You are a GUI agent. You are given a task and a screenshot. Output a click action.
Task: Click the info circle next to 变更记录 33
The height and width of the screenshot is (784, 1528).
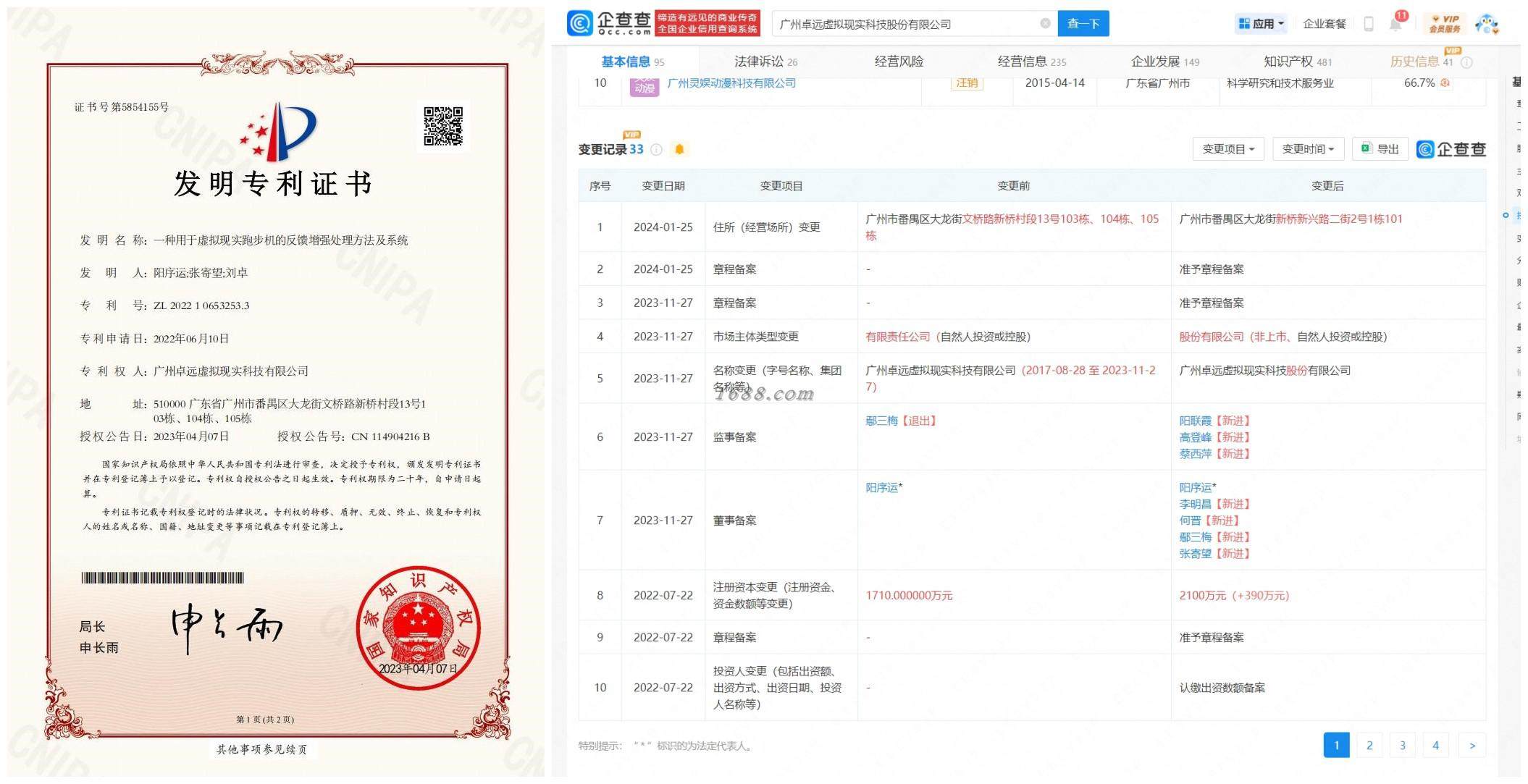point(656,150)
